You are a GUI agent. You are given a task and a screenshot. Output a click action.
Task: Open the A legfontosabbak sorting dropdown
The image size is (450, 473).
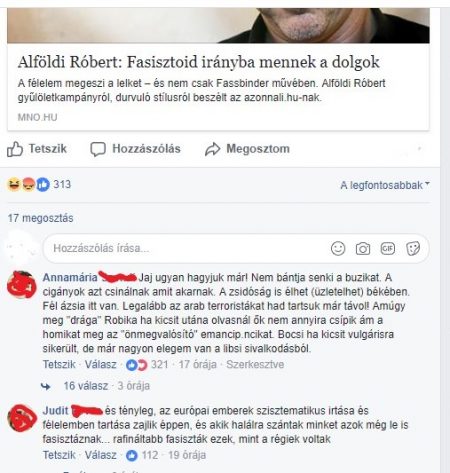click(385, 185)
